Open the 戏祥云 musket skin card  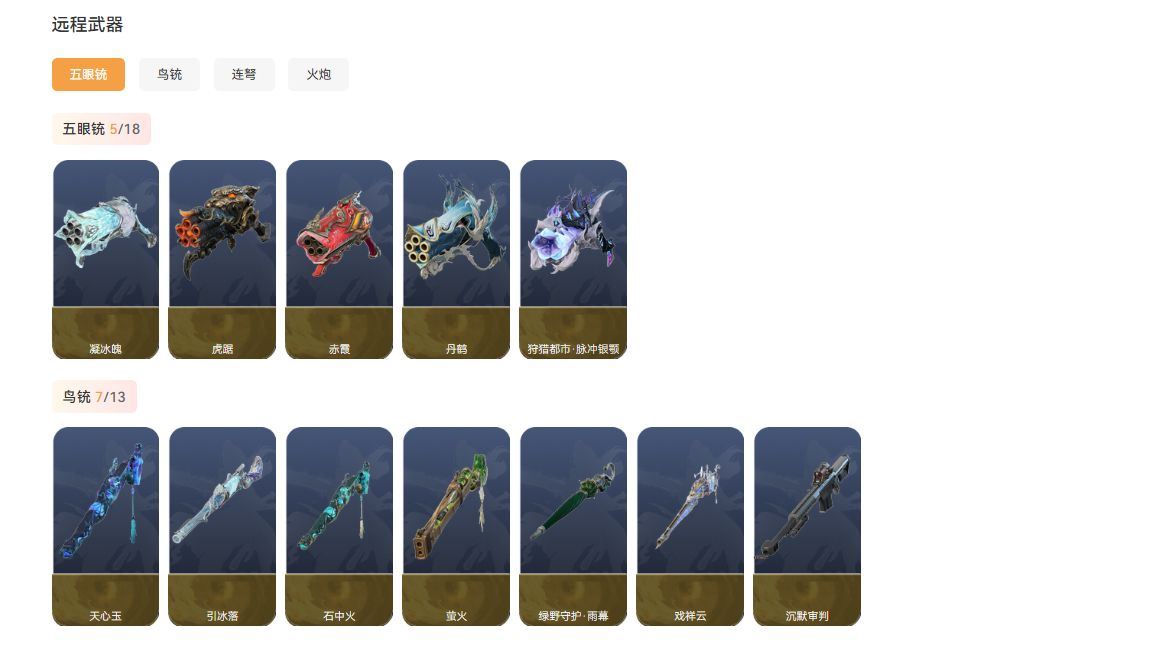(690, 527)
